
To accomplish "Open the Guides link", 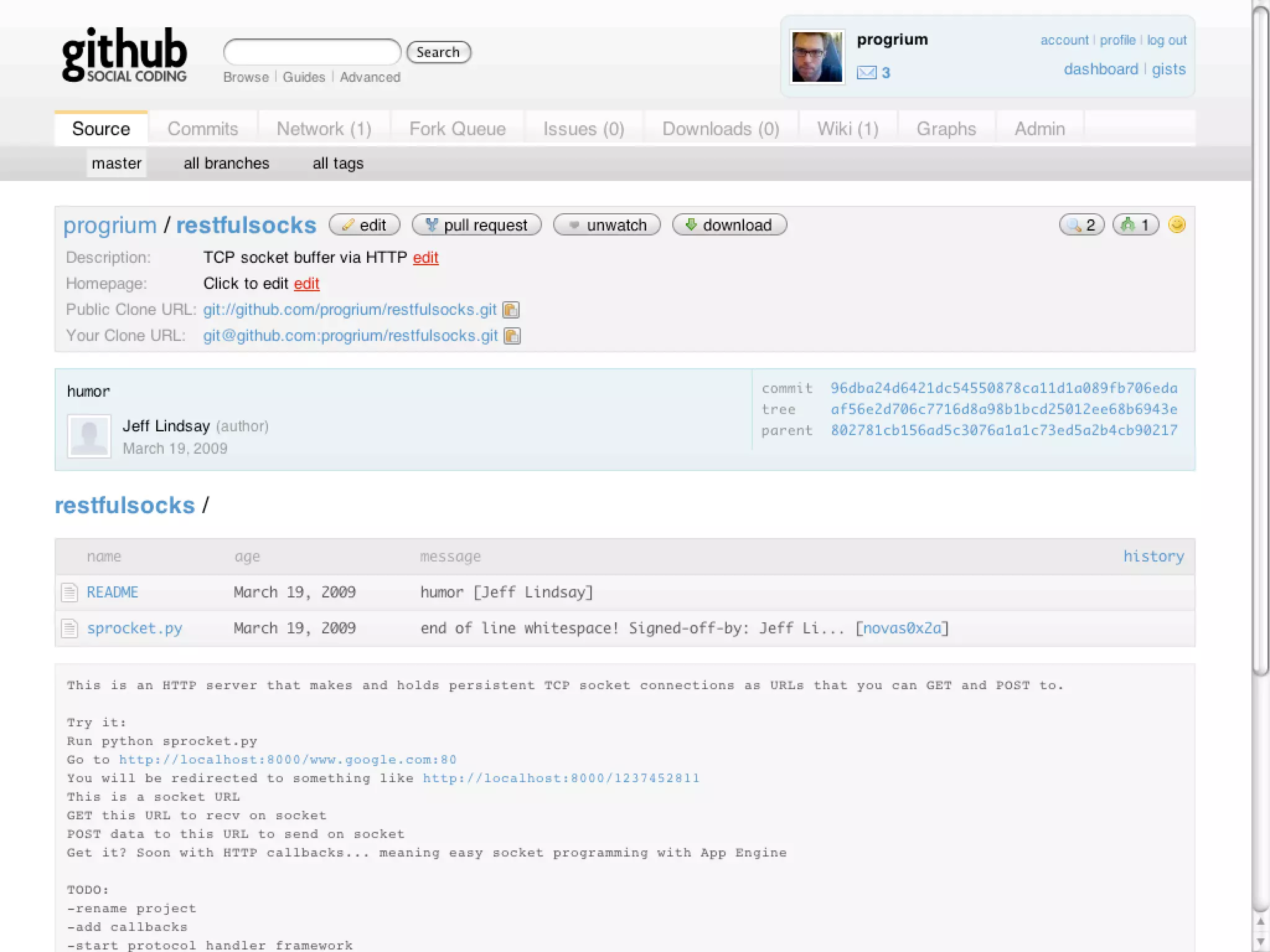I will point(304,77).
